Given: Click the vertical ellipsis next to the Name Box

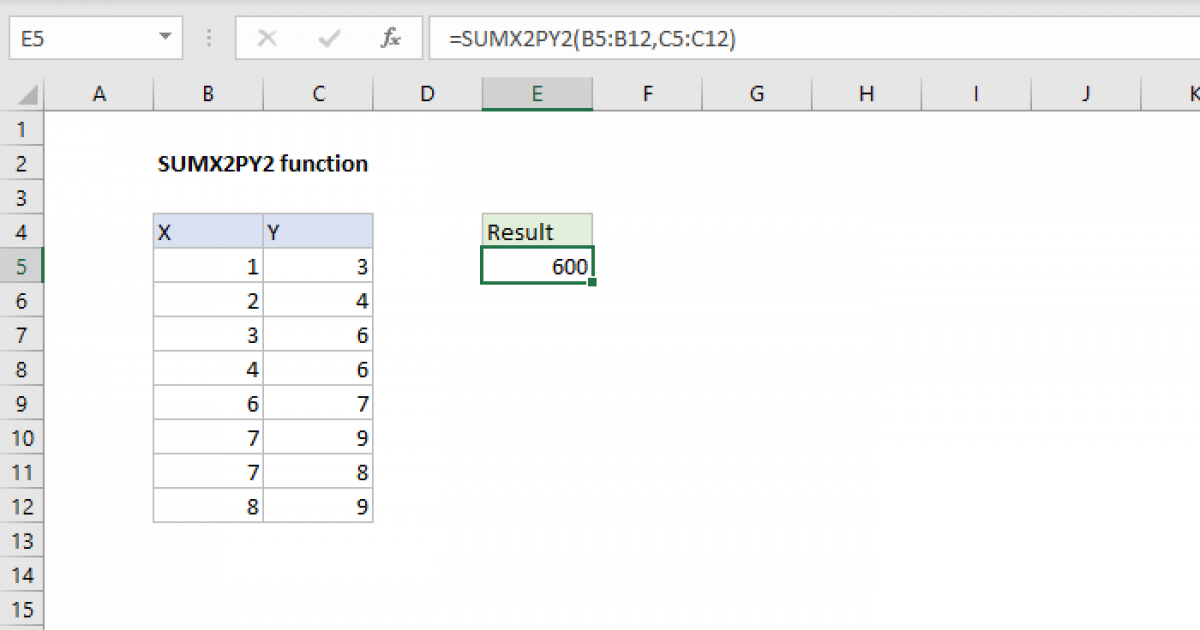Looking at the screenshot, I should click(x=208, y=38).
